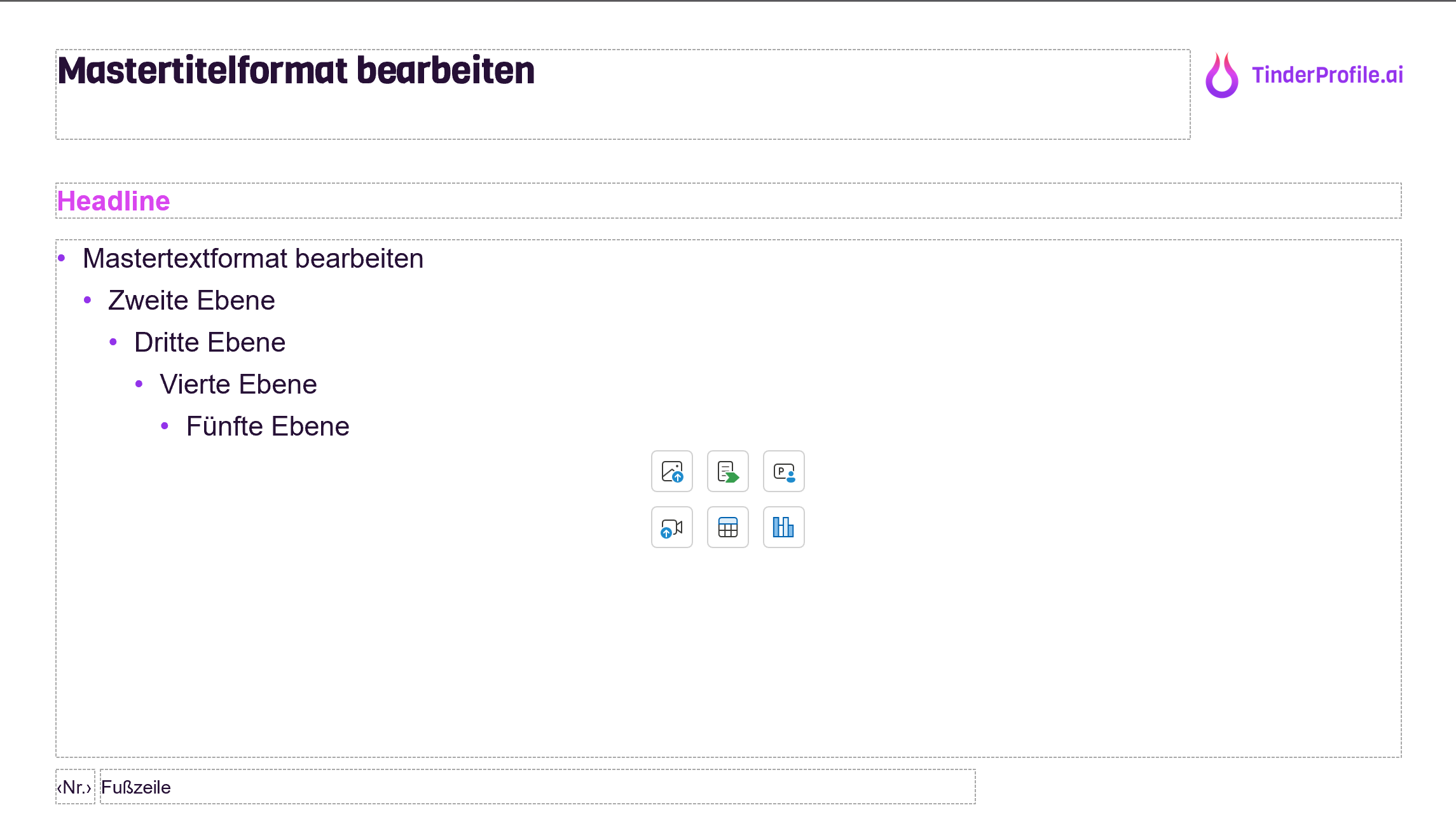Select the TinderProfile.ai logo text
The width and height of the screenshot is (1456, 819).
[x=1327, y=75]
